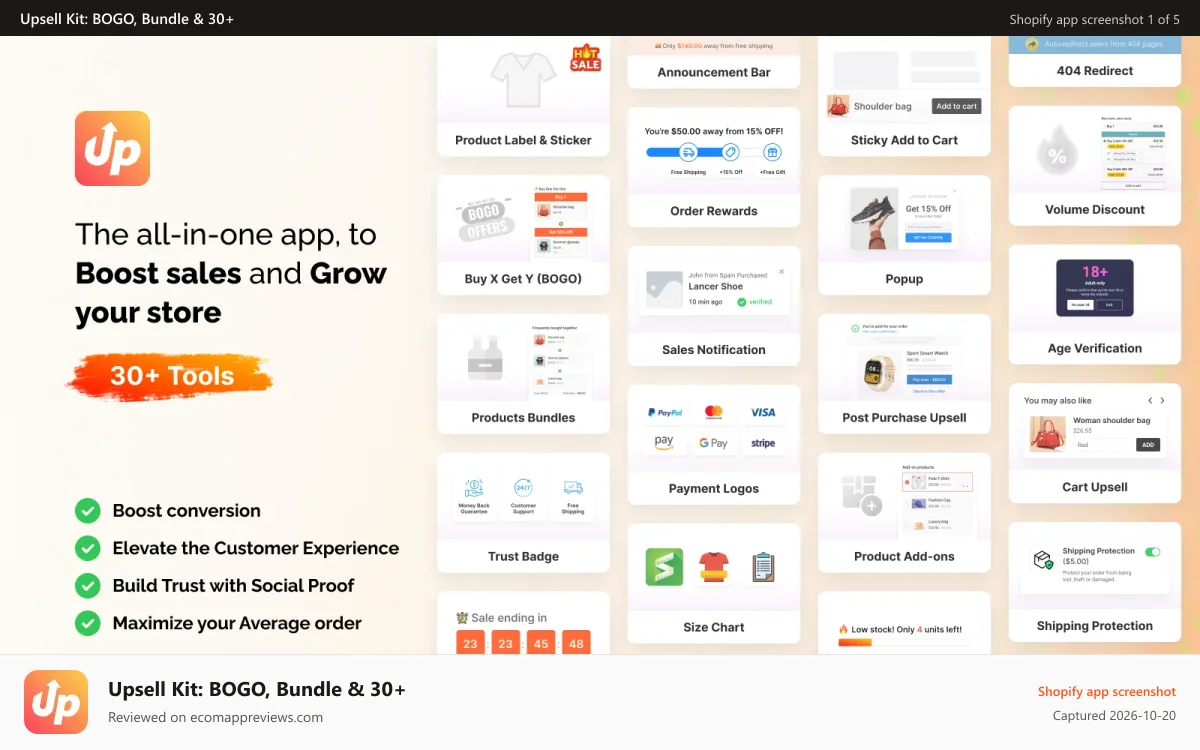Image resolution: width=1200 pixels, height=750 pixels.
Task: Click the Elevate the Customer Experience checkmark
Action: coord(88,548)
